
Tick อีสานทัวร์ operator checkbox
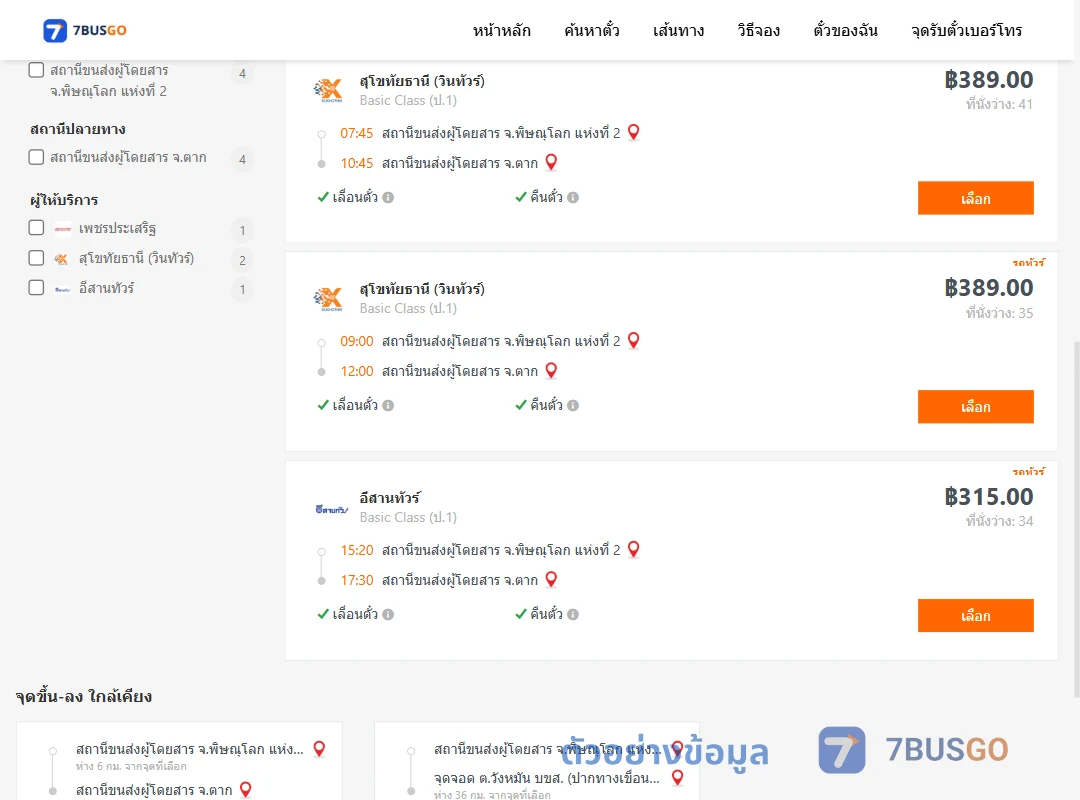[x=37, y=287]
